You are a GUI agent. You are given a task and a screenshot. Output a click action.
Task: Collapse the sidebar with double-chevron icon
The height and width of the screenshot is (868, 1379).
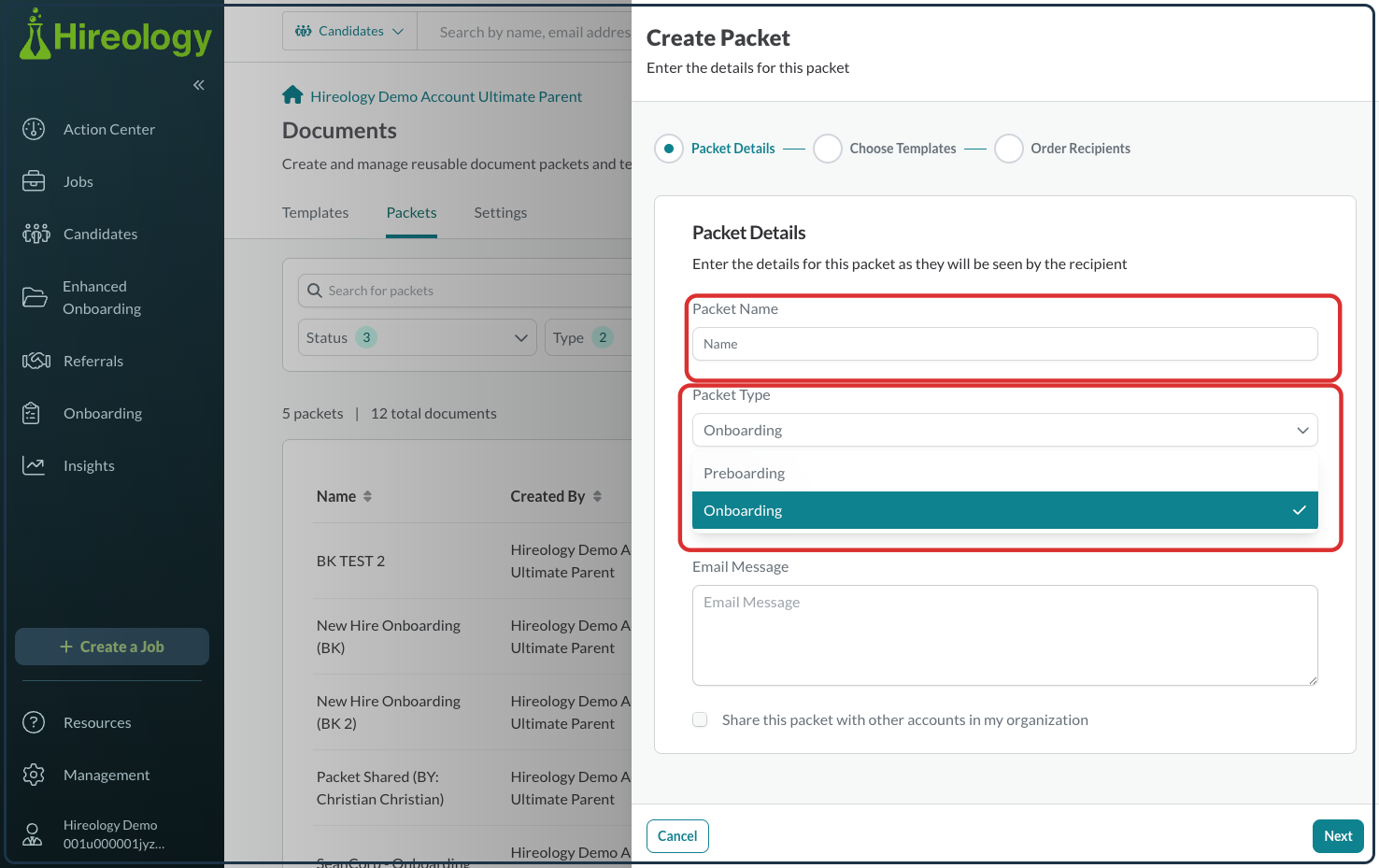199,85
